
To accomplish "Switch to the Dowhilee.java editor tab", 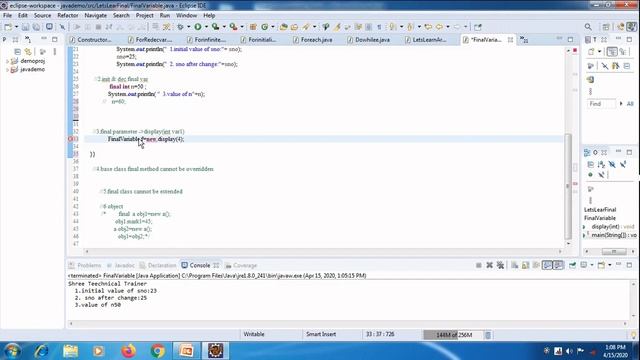I will click(x=369, y=40).
